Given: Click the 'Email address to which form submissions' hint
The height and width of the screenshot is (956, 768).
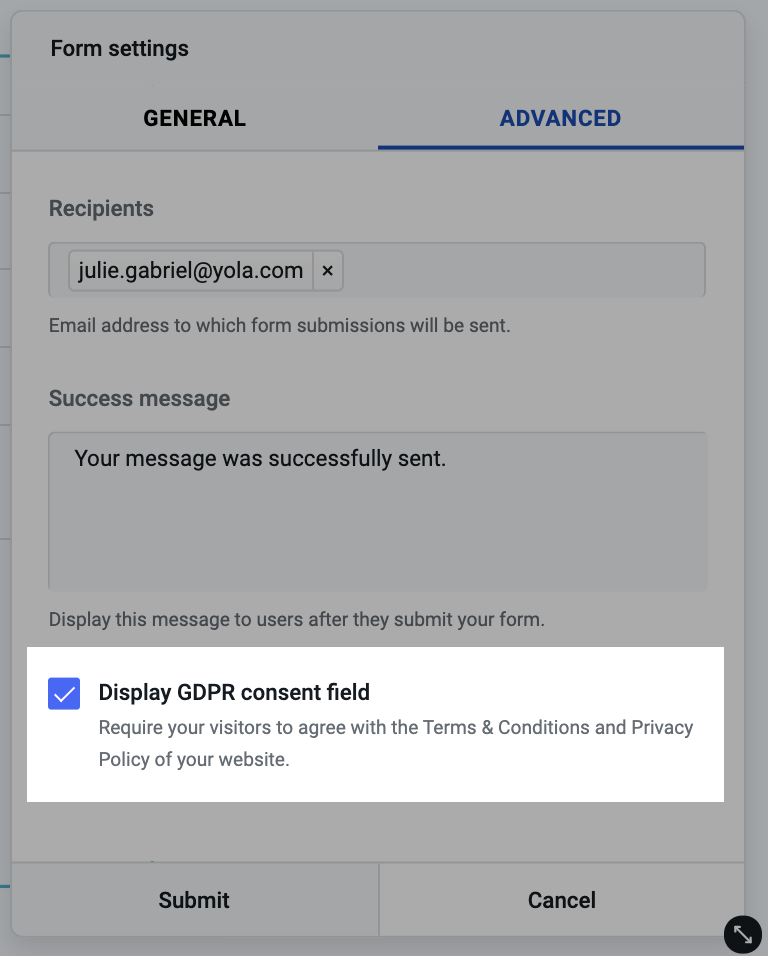Looking at the screenshot, I should (280, 326).
